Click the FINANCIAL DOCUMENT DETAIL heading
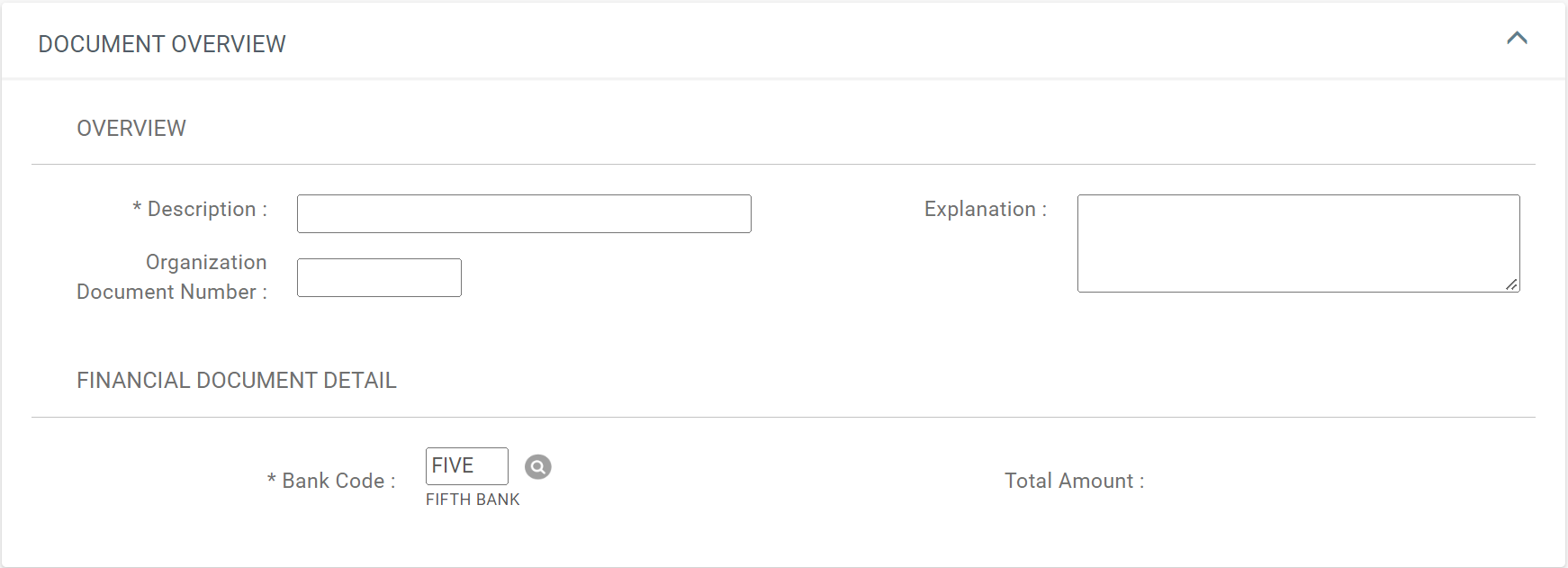Image resolution: width=1568 pixels, height=568 pixels. 237,380
